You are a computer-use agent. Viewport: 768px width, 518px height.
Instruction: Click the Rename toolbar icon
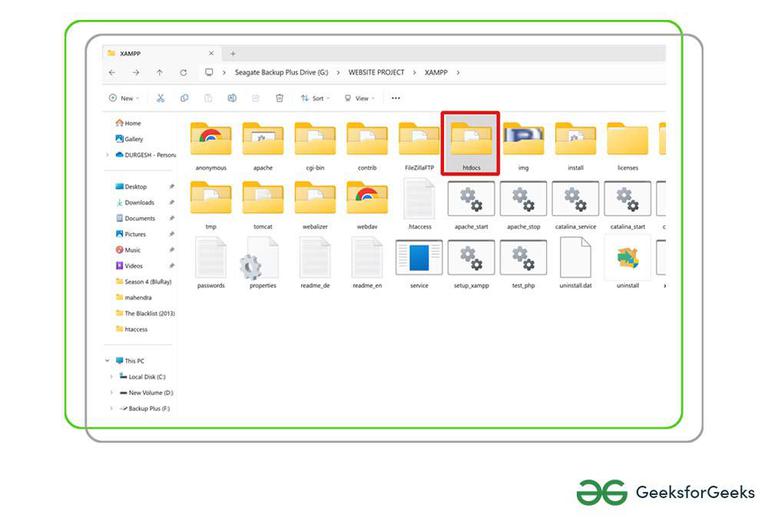(232, 98)
